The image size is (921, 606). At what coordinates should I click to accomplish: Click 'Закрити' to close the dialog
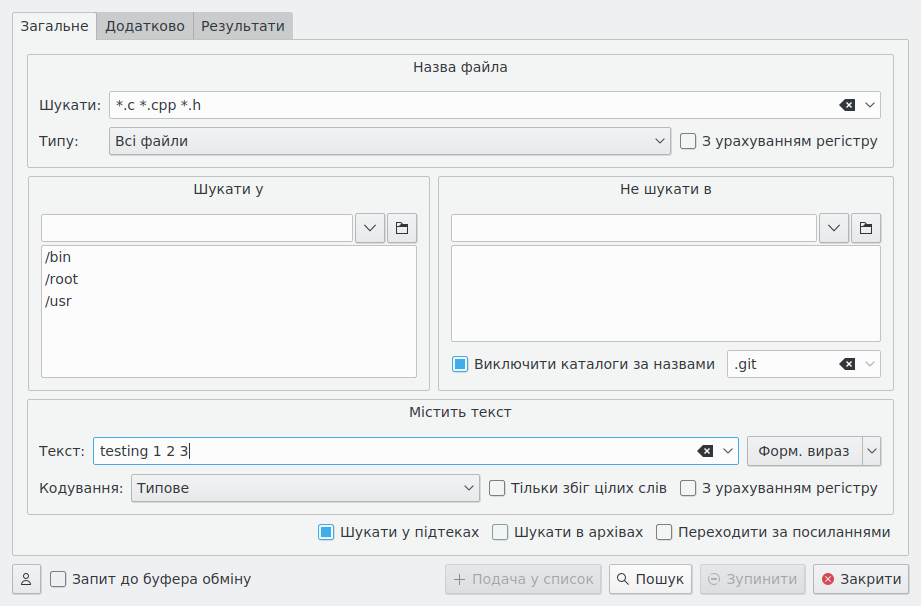pos(861,579)
